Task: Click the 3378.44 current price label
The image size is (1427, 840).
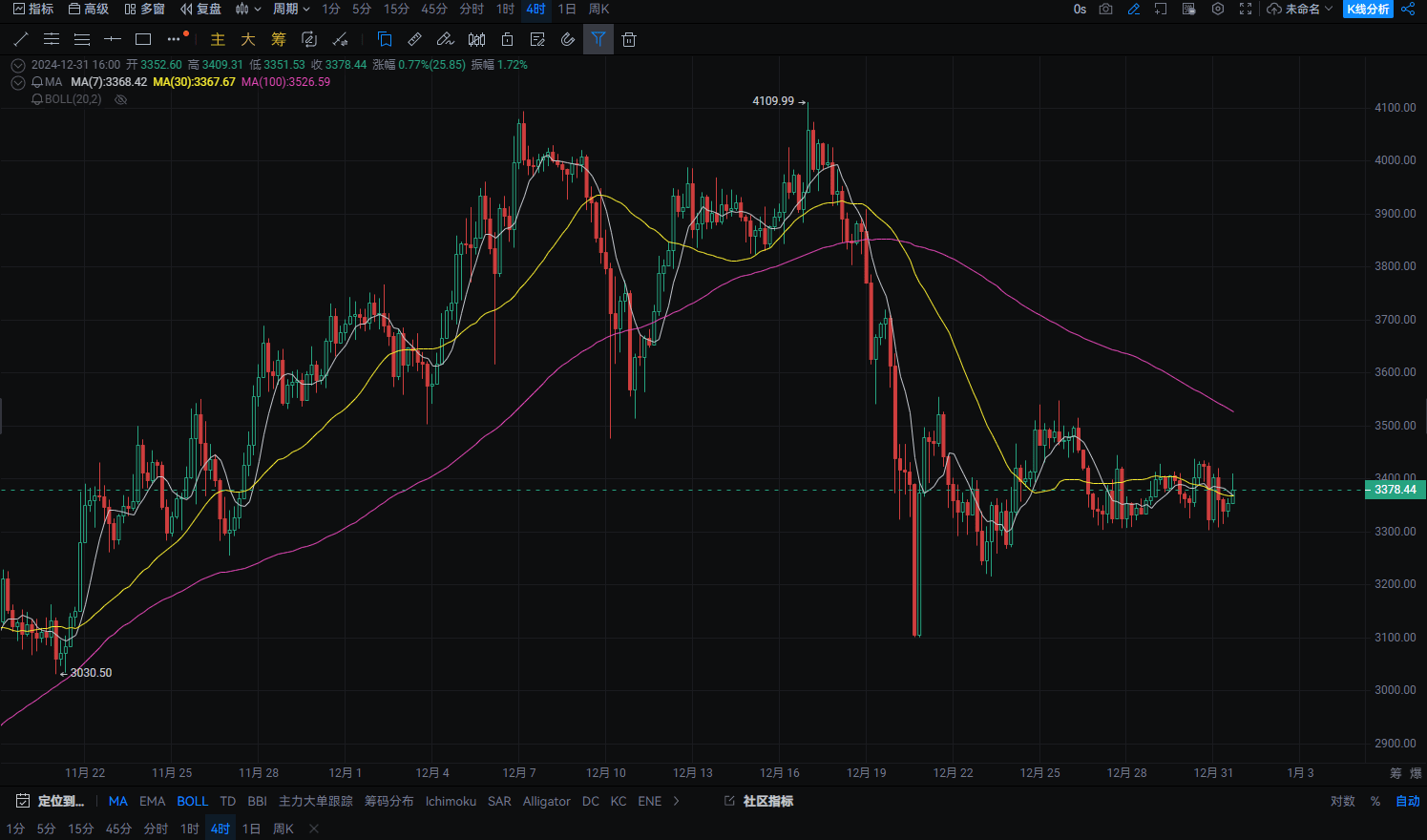Action: (1395, 490)
